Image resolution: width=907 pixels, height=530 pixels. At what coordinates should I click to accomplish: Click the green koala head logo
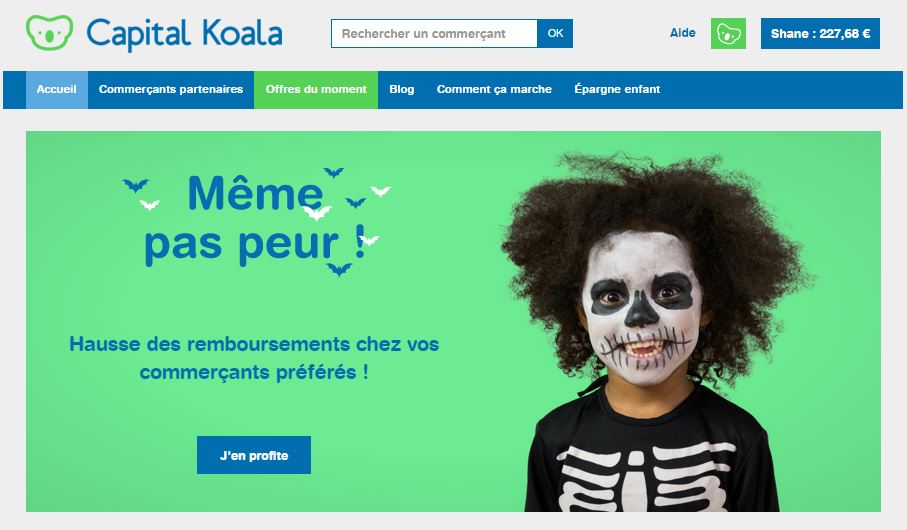pyautogui.click(x=49, y=32)
